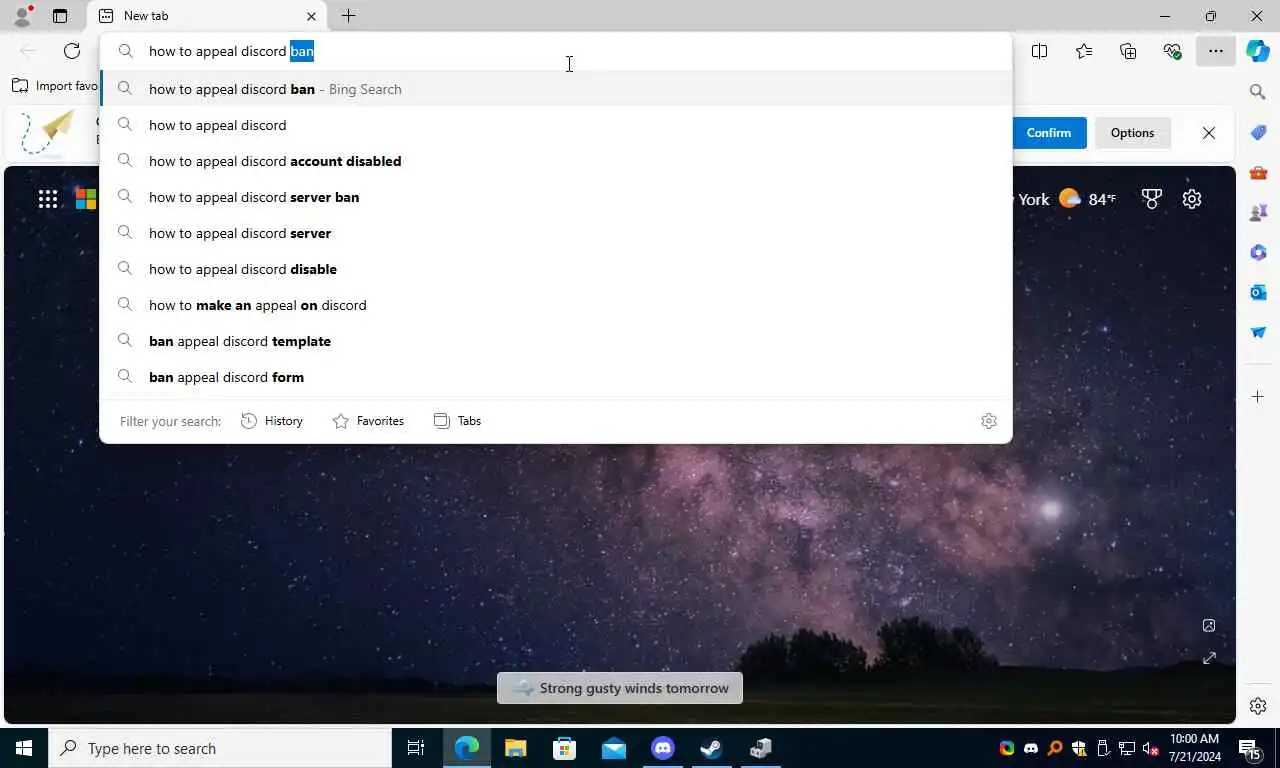Select suggestion 'how to appeal discord server'
The width and height of the screenshot is (1280, 768).
coord(556,233)
